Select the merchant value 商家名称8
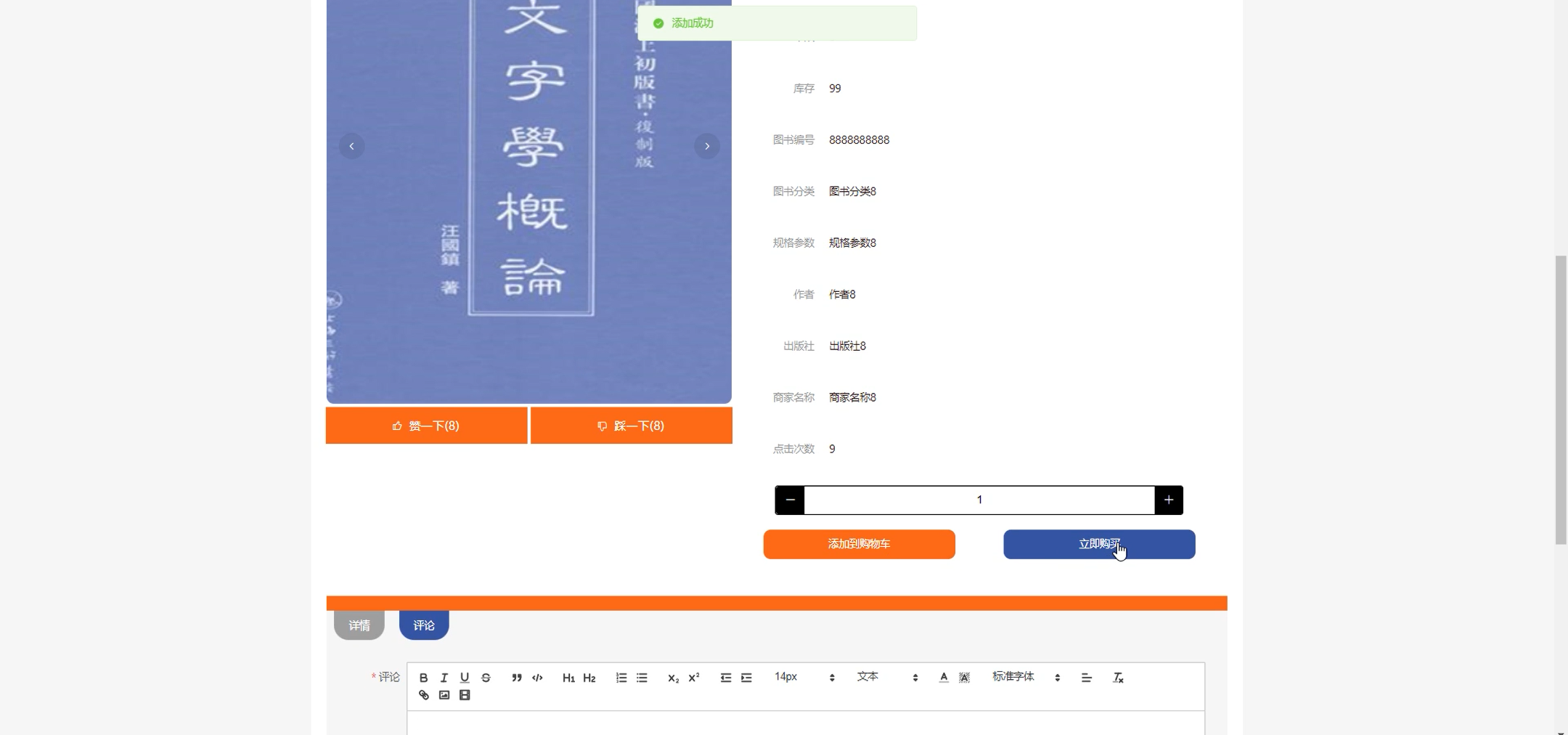The height and width of the screenshot is (735, 1568). click(852, 397)
